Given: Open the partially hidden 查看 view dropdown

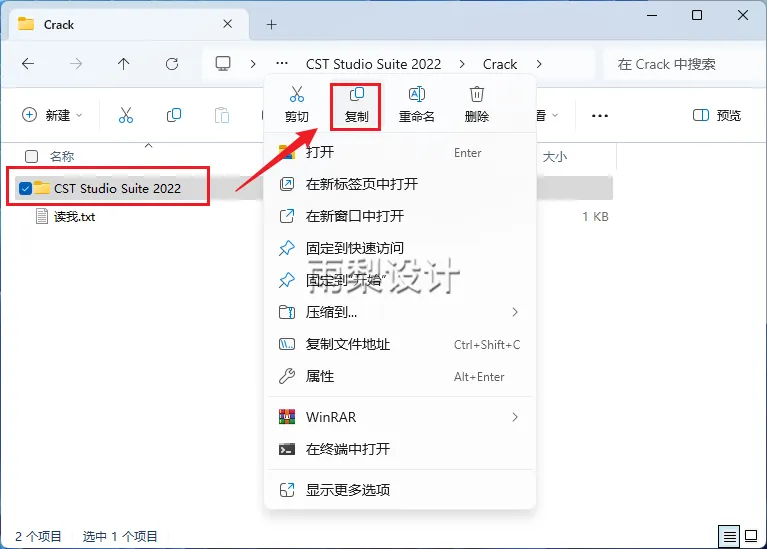Looking at the screenshot, I should point(548,115).
